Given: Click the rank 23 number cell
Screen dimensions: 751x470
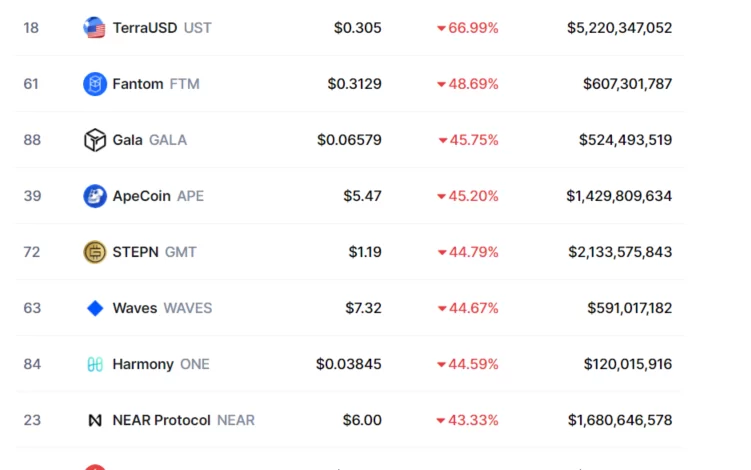Looking at the screenshot, I should pos(32,420).
